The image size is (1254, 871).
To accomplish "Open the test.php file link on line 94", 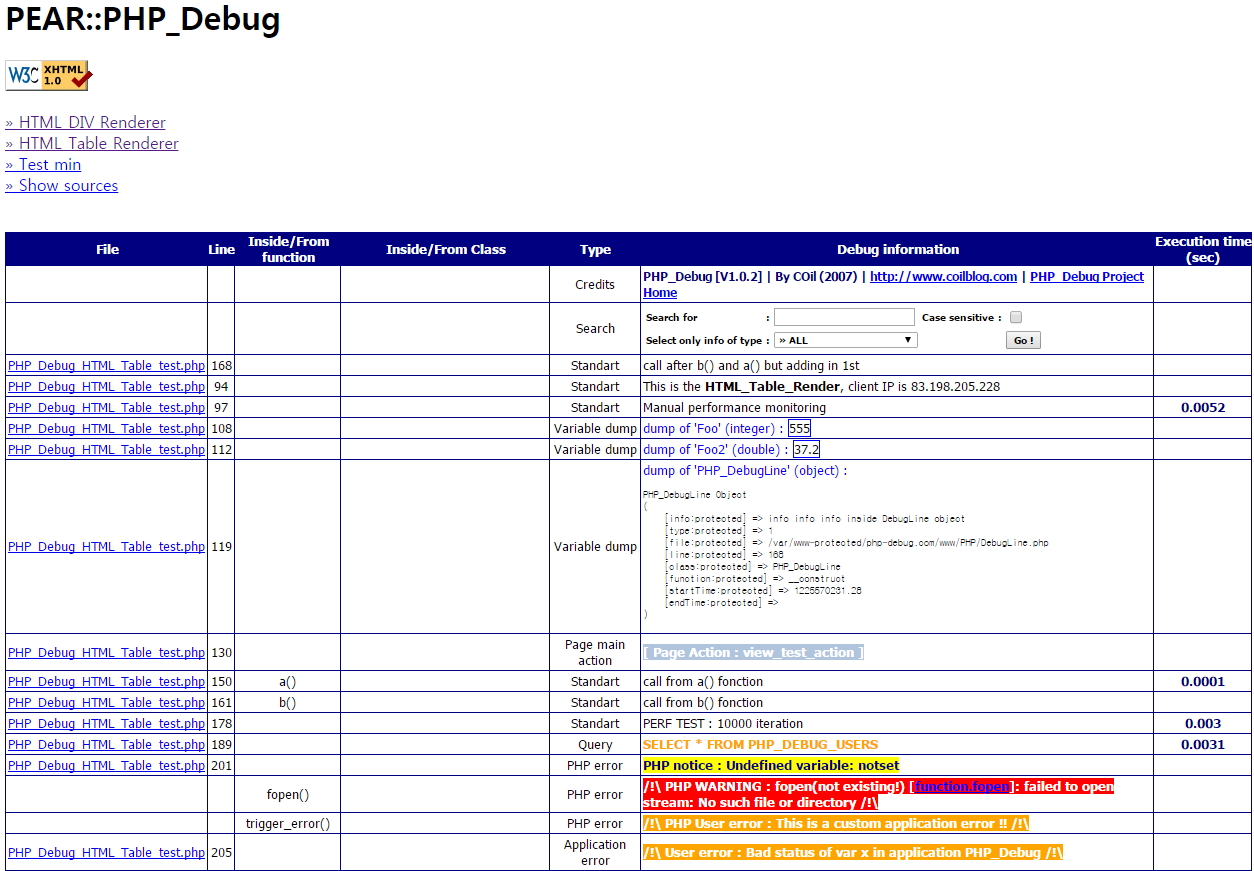I will point(106,387).
